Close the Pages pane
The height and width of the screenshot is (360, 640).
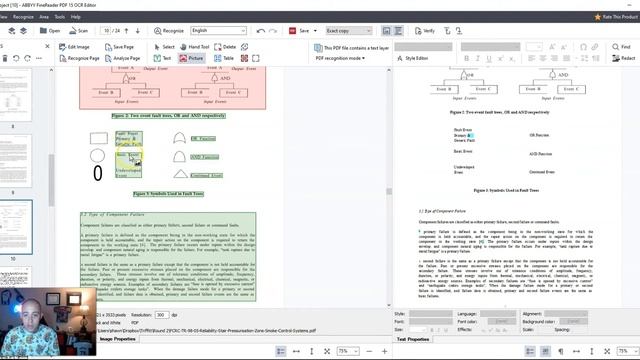[47, 47]
